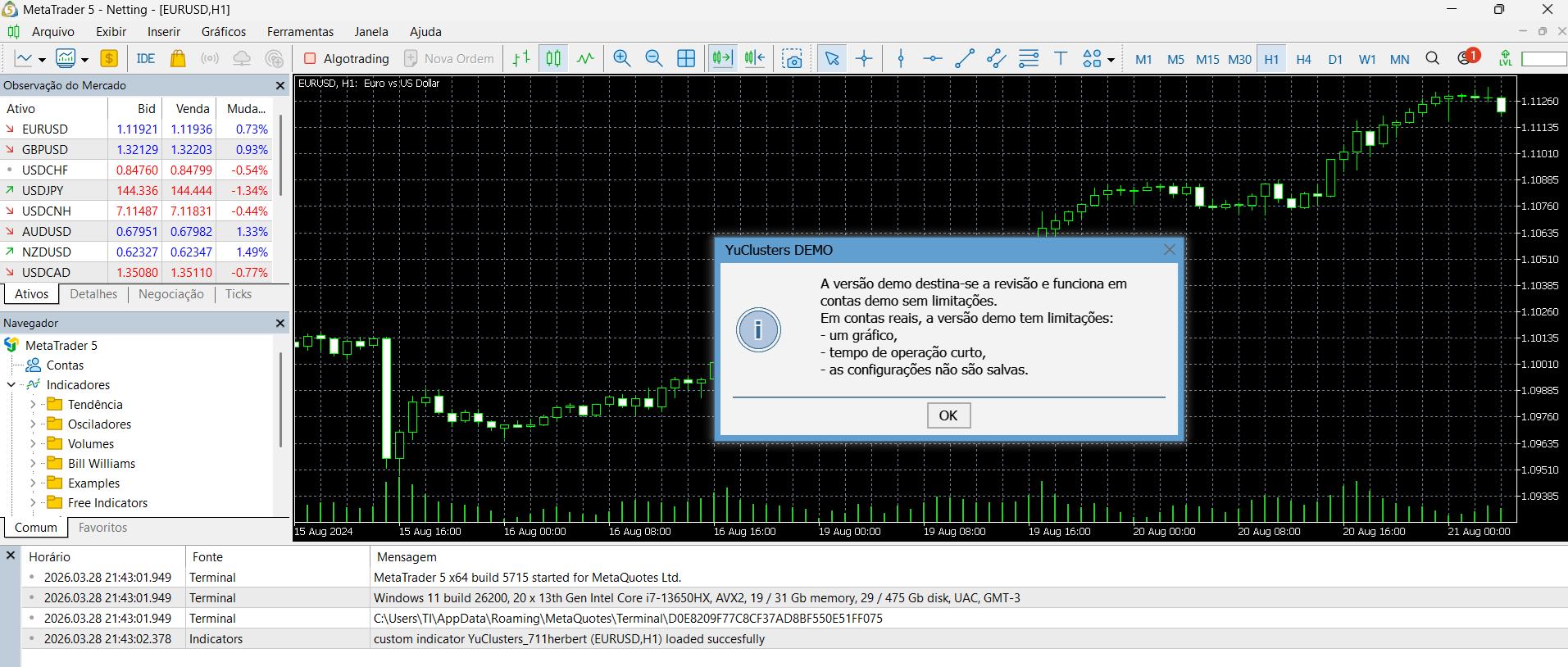The width and height of the screenshot is (1568, 667).
Task: Expand the Osciladores folder
Action: tap(33, 424)
